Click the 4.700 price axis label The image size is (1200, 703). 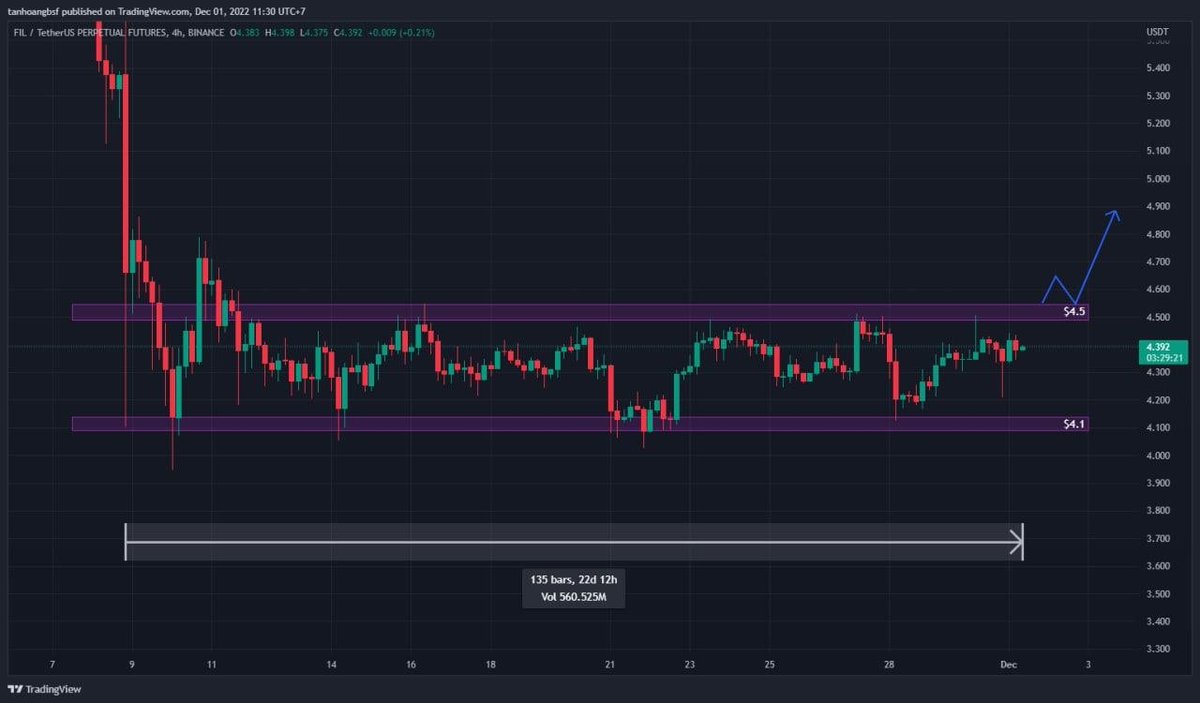point(1158,262)
